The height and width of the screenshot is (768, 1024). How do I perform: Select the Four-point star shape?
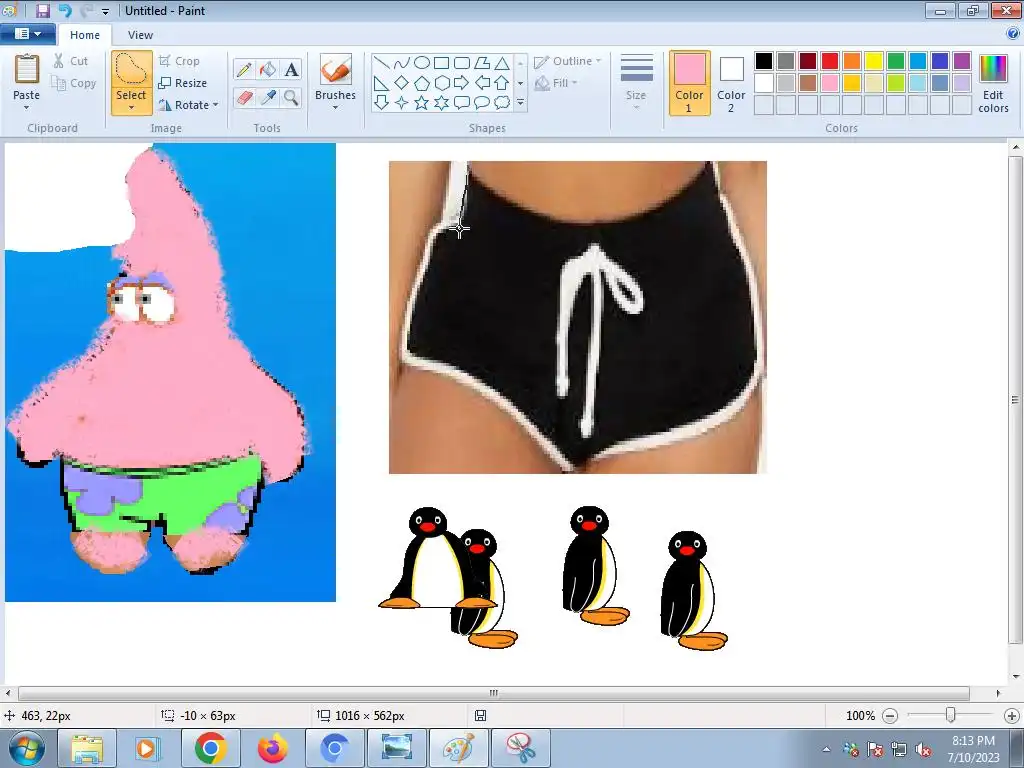[x=402, y=103]
